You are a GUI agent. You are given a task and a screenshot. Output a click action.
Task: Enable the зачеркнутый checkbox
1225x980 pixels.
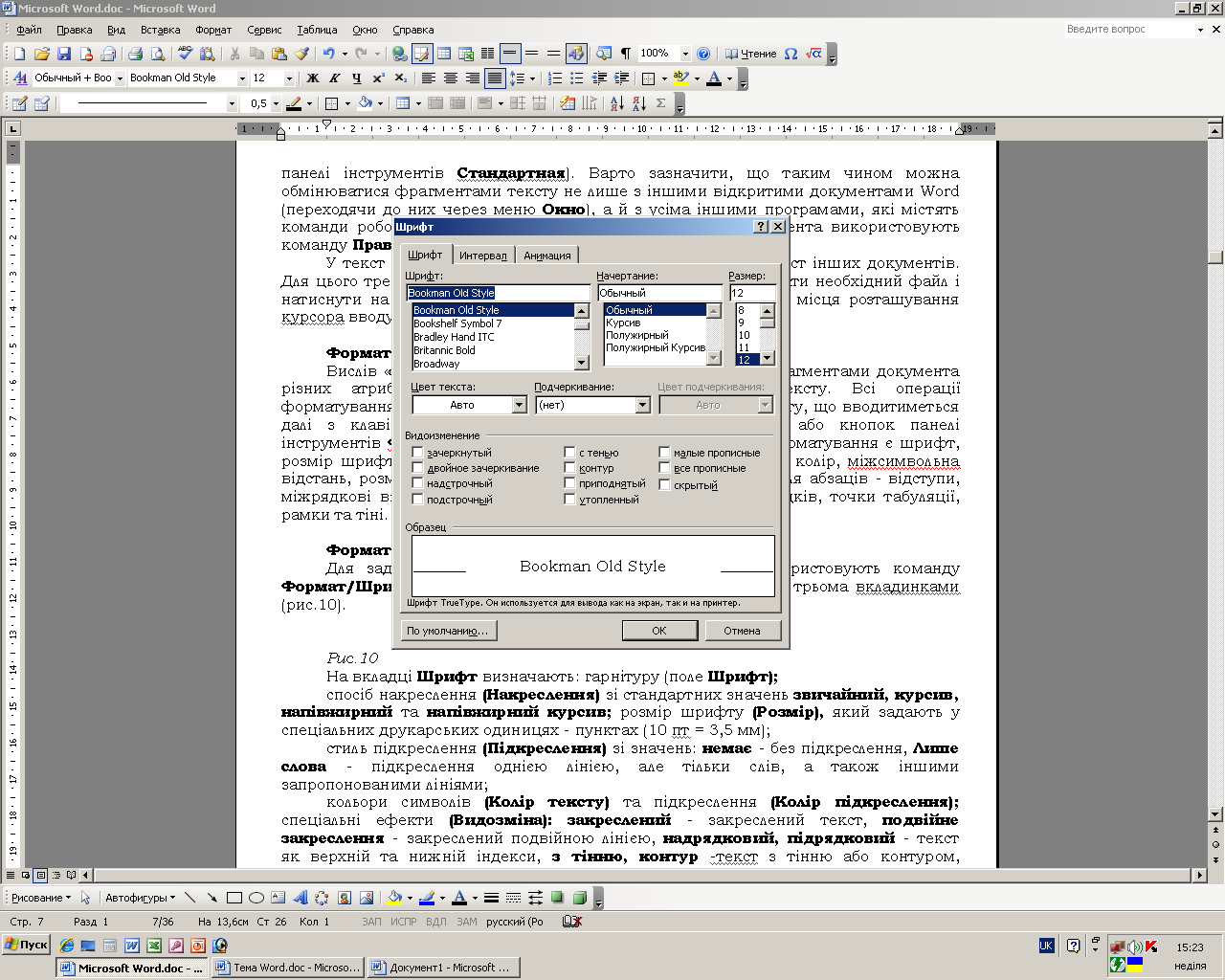pyautogui.click(x=417, y=453)
